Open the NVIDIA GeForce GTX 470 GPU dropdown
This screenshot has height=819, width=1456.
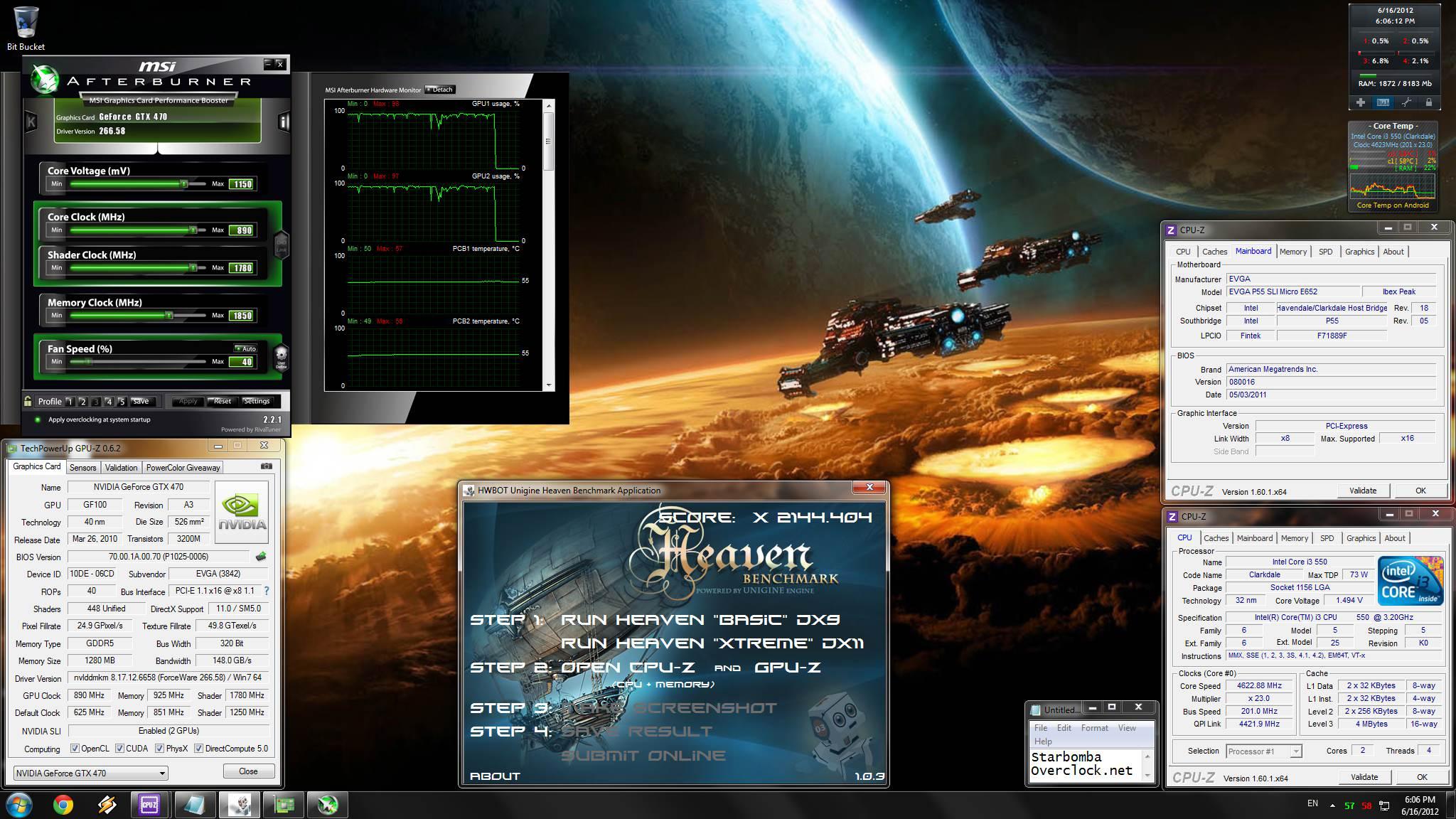click(90, 773)
